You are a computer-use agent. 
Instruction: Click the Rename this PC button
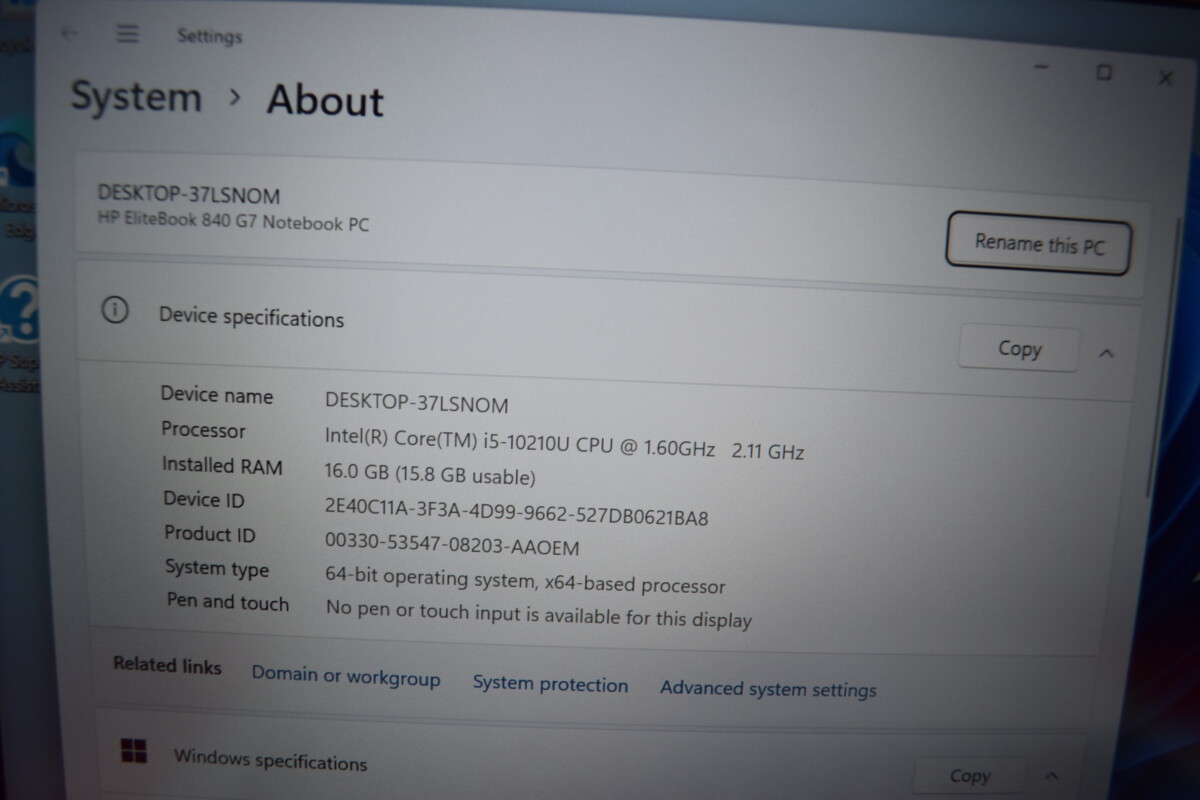(1038, 243)
